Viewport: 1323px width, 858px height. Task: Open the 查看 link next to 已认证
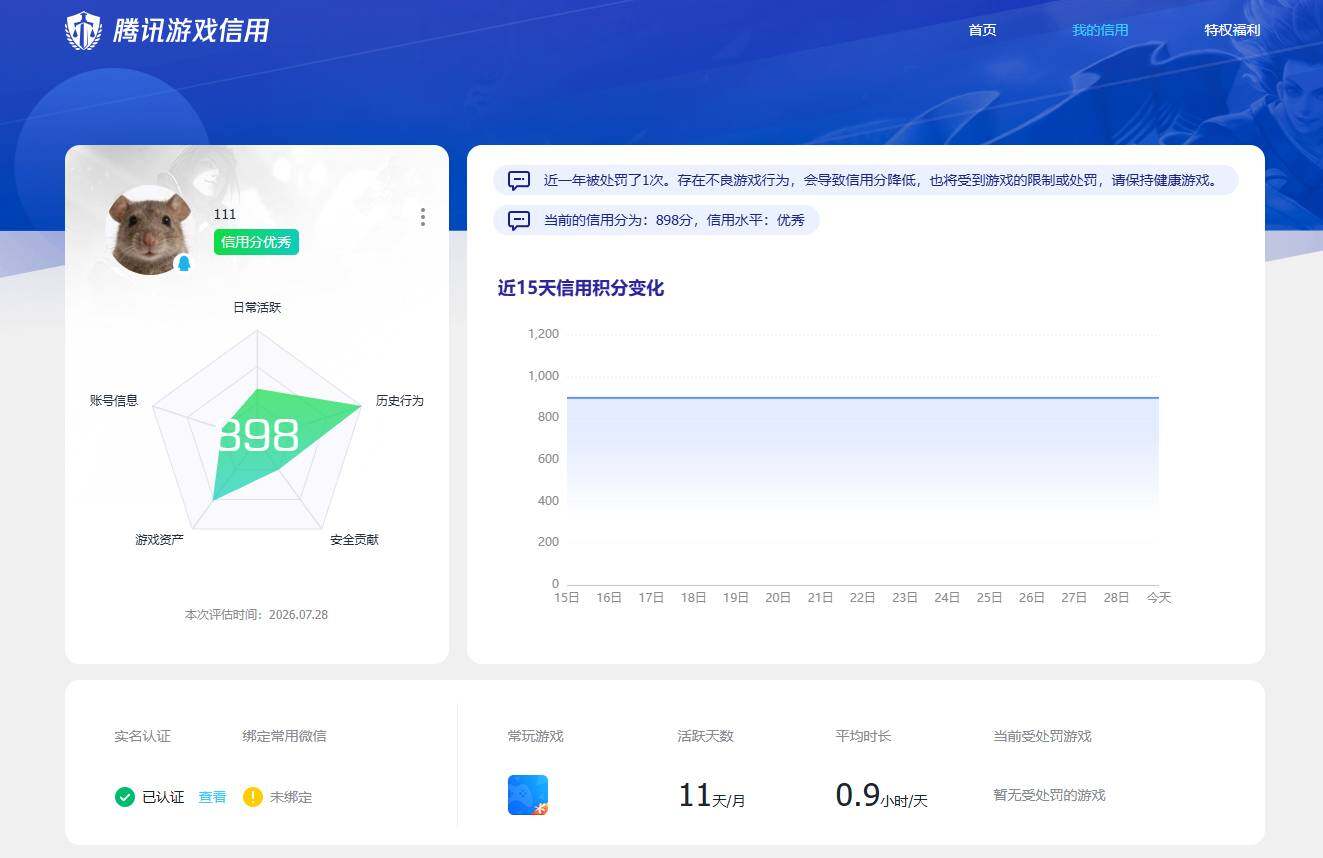point(212,798)
